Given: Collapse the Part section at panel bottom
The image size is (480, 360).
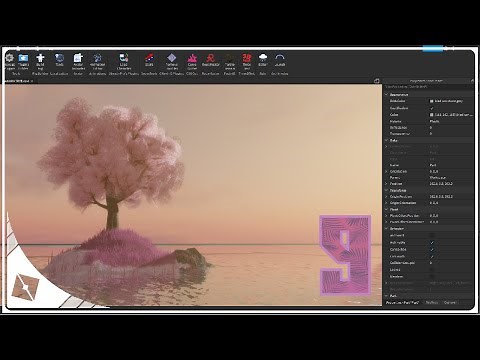Looking at the screenshot, I should coord(386,296).
